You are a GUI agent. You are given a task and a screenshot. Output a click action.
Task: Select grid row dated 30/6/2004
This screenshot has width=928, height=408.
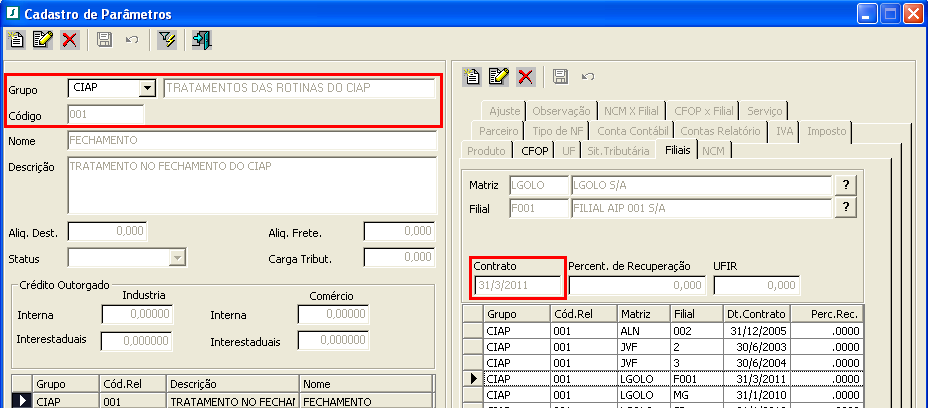click(x=663, y=362)
